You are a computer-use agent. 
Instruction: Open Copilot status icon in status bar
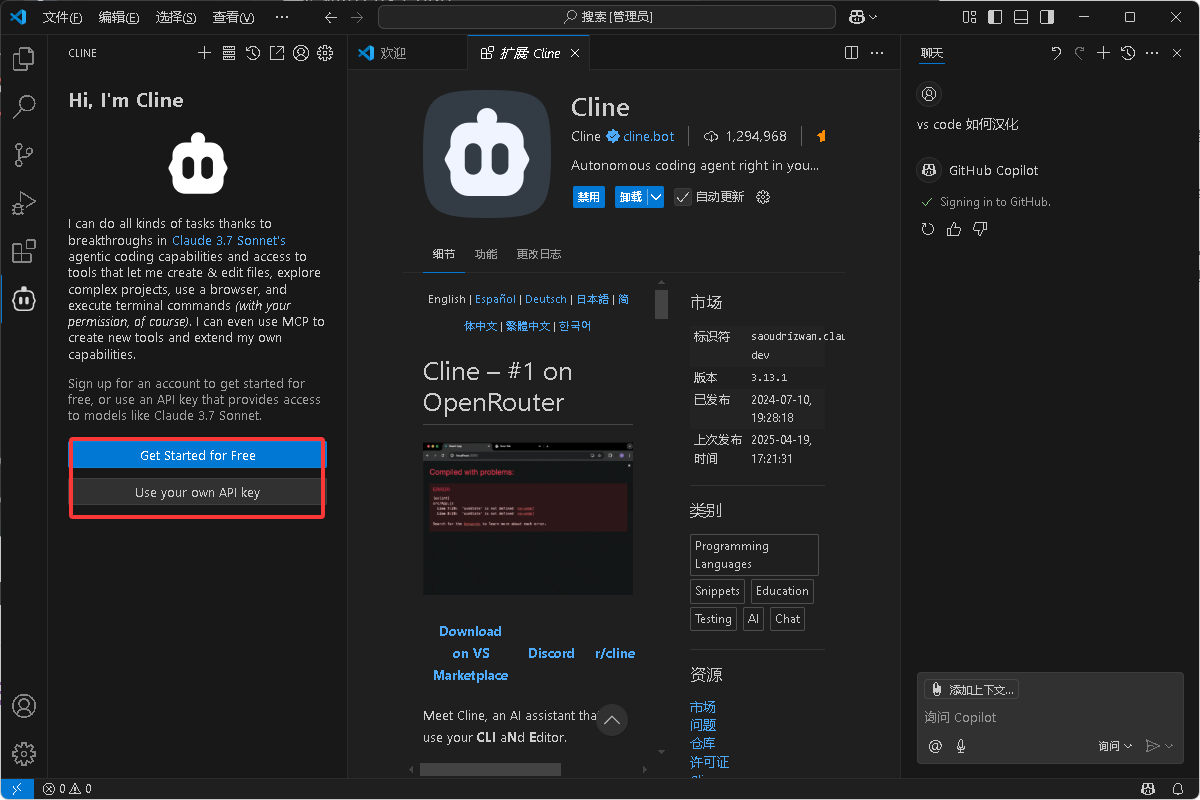(1149, 789)
